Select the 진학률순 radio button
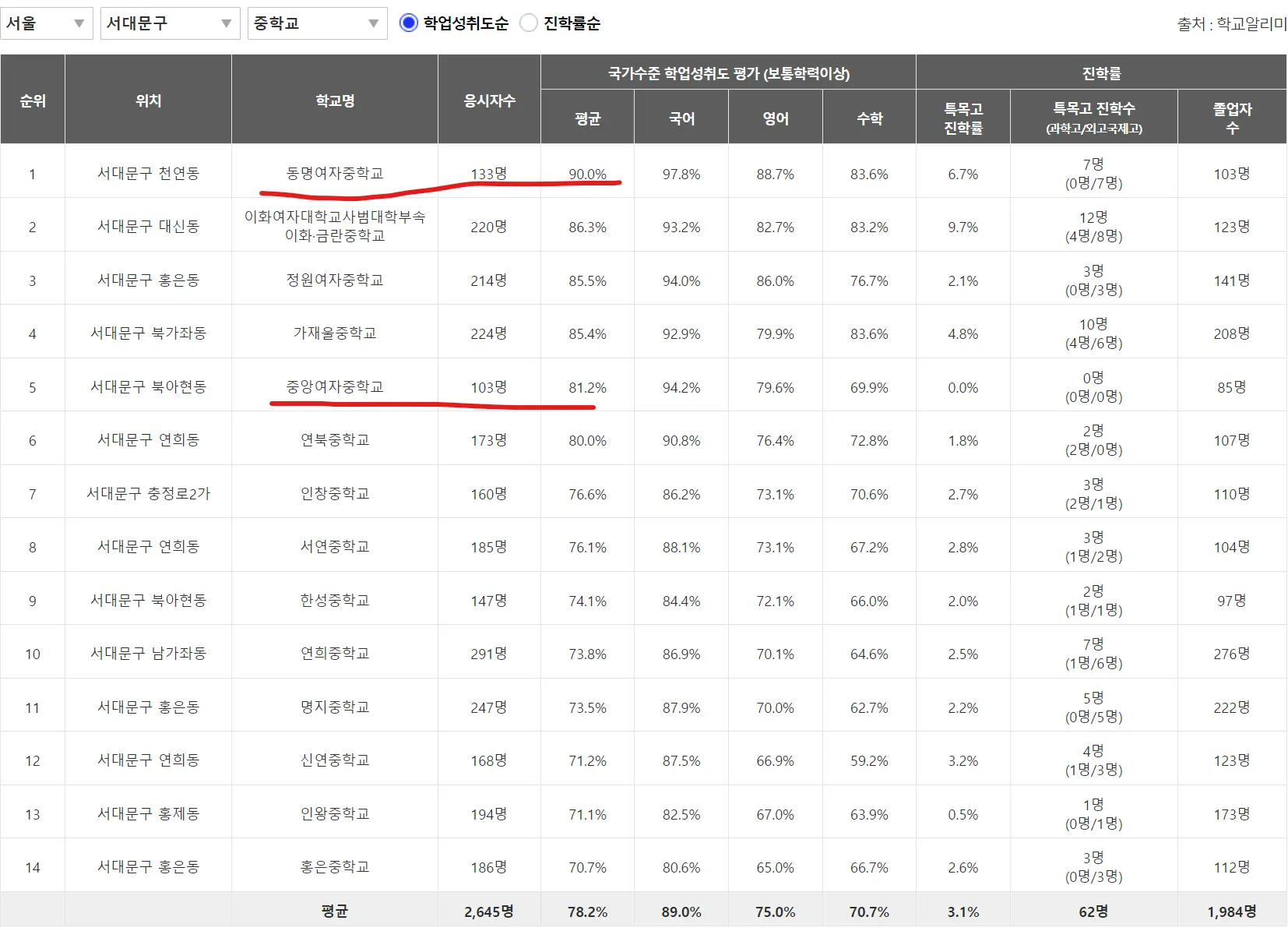This screenshot has height=931, width=1288. [x=529, y=23]
